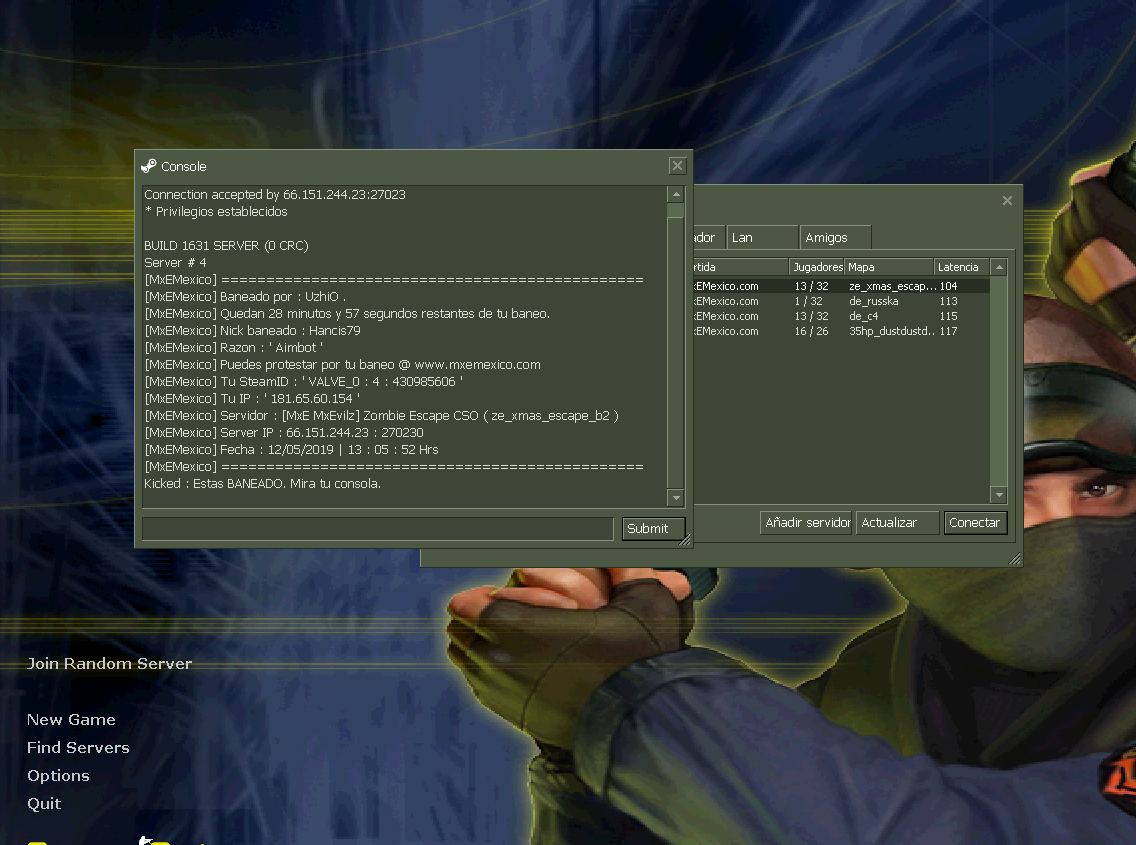
Task: Click the "Razon : 'Aimbot'" line
Action: pyautogui.click(x=233, y=348)
